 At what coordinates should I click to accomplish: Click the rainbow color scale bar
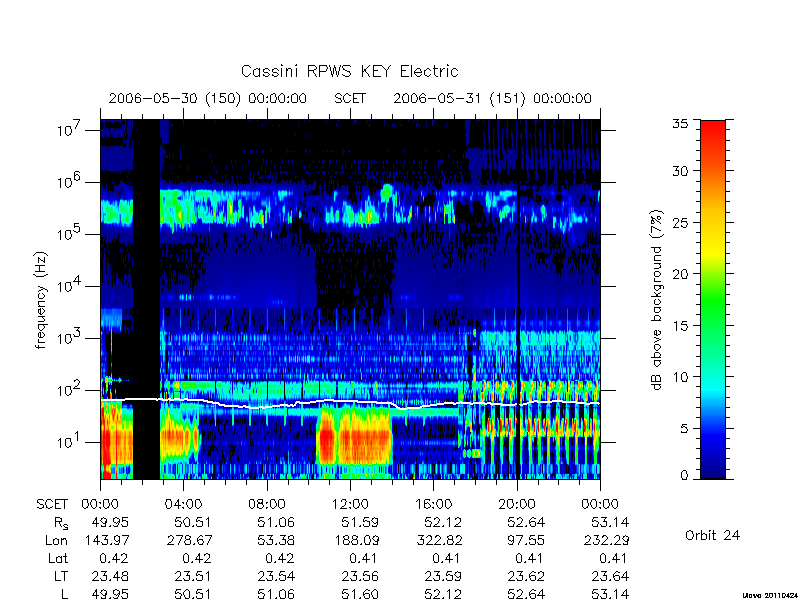[x=713, y=299]
